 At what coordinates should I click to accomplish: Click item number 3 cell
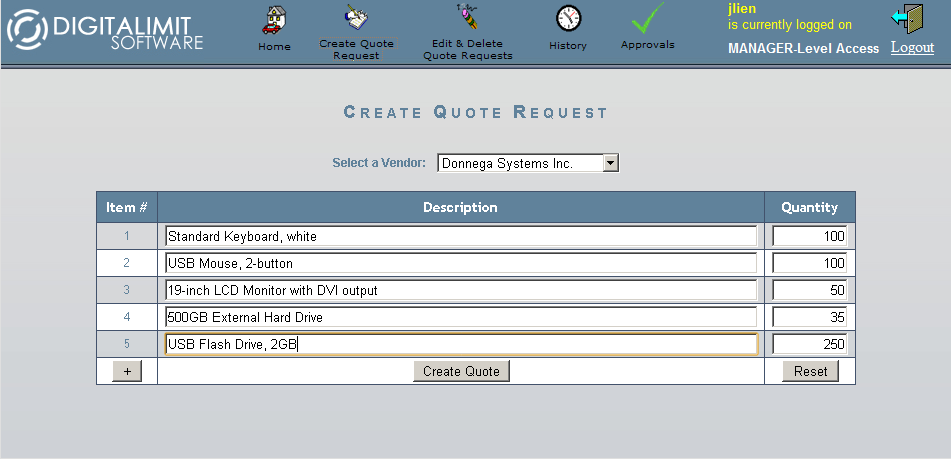tap(127, 290)
